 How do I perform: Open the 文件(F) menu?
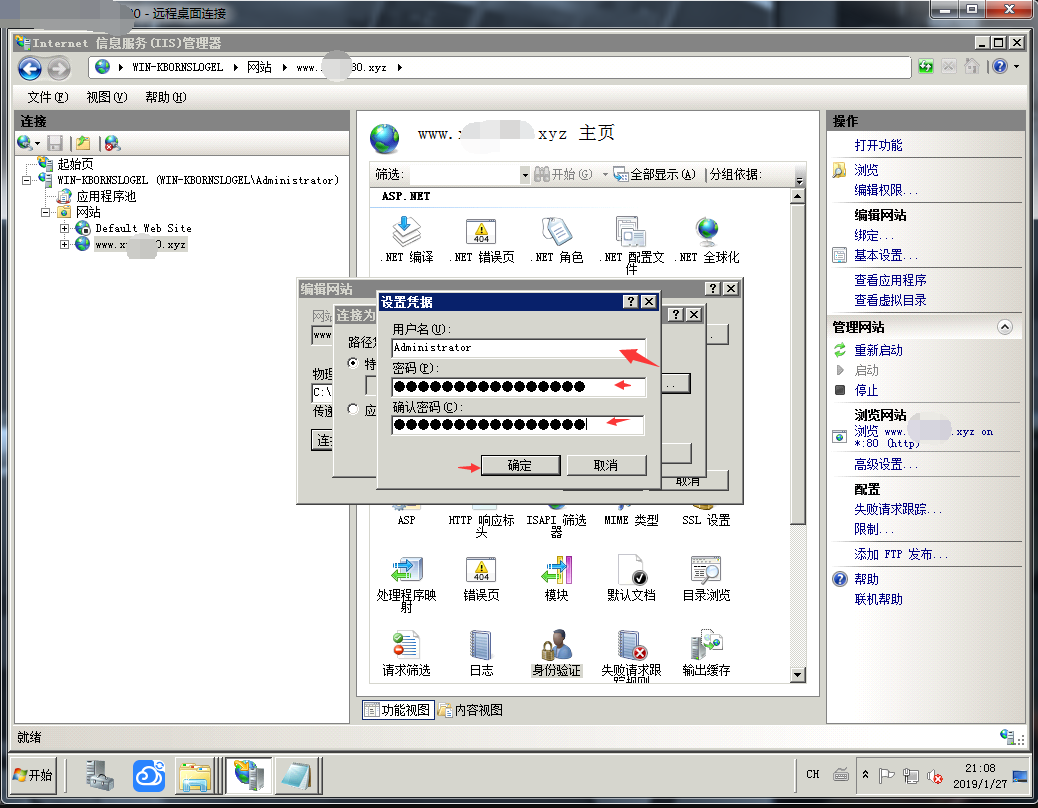point(47,97)
